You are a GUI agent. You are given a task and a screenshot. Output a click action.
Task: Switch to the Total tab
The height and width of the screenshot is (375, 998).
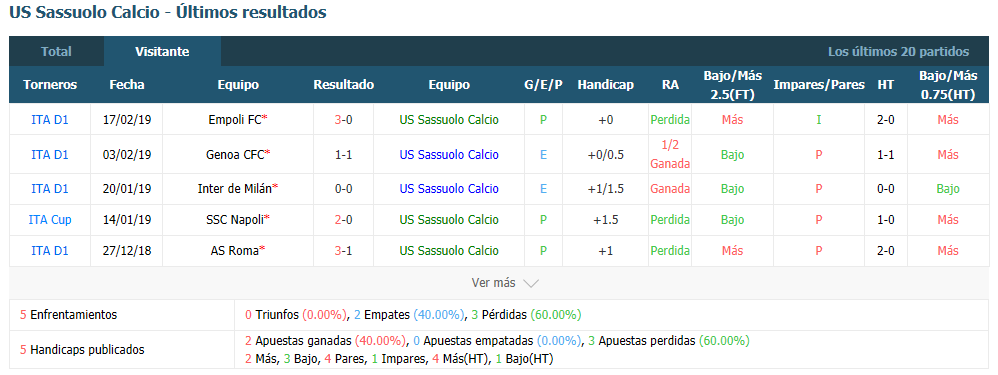56,52
